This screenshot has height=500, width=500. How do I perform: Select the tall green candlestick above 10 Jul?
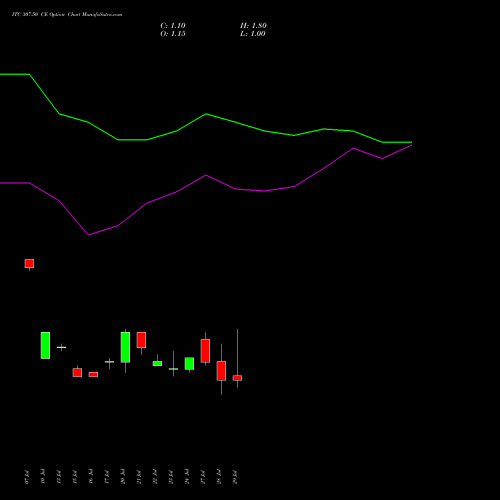click(x=45, y=345)
